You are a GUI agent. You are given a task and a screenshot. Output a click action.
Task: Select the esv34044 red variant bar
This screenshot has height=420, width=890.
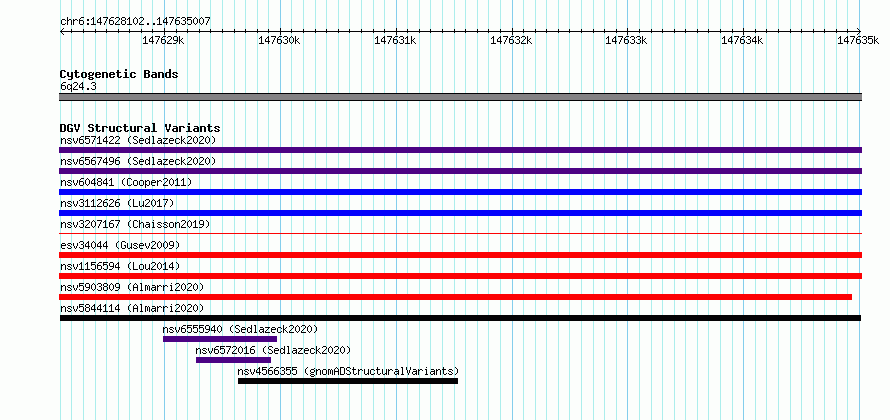click(x=460, y=255)
